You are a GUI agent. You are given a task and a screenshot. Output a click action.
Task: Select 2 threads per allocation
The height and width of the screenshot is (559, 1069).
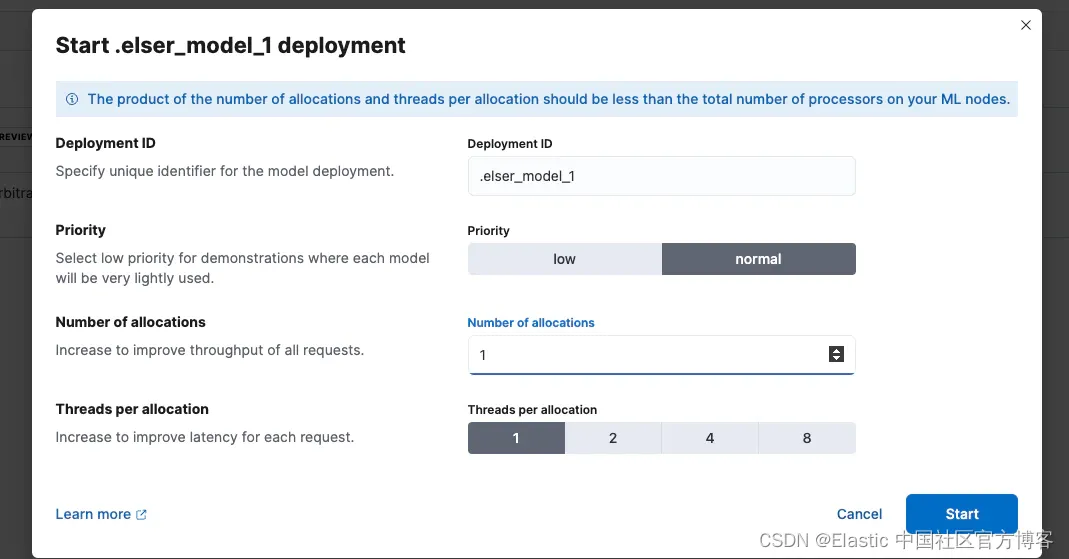(x=613, y=438)
